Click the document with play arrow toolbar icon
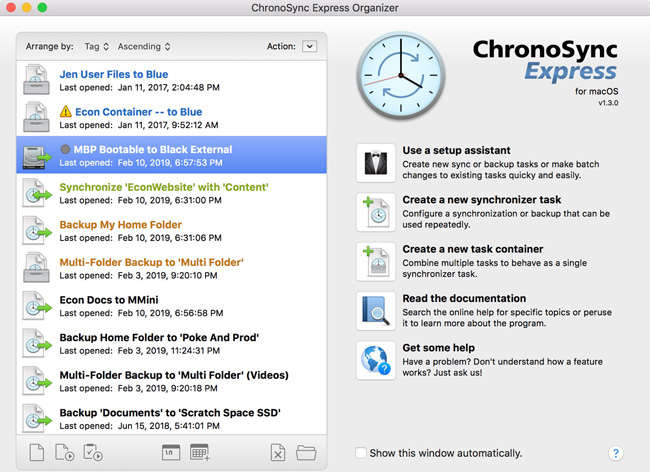This screenshot has height=472, width=650. click(x=64, y=452)
